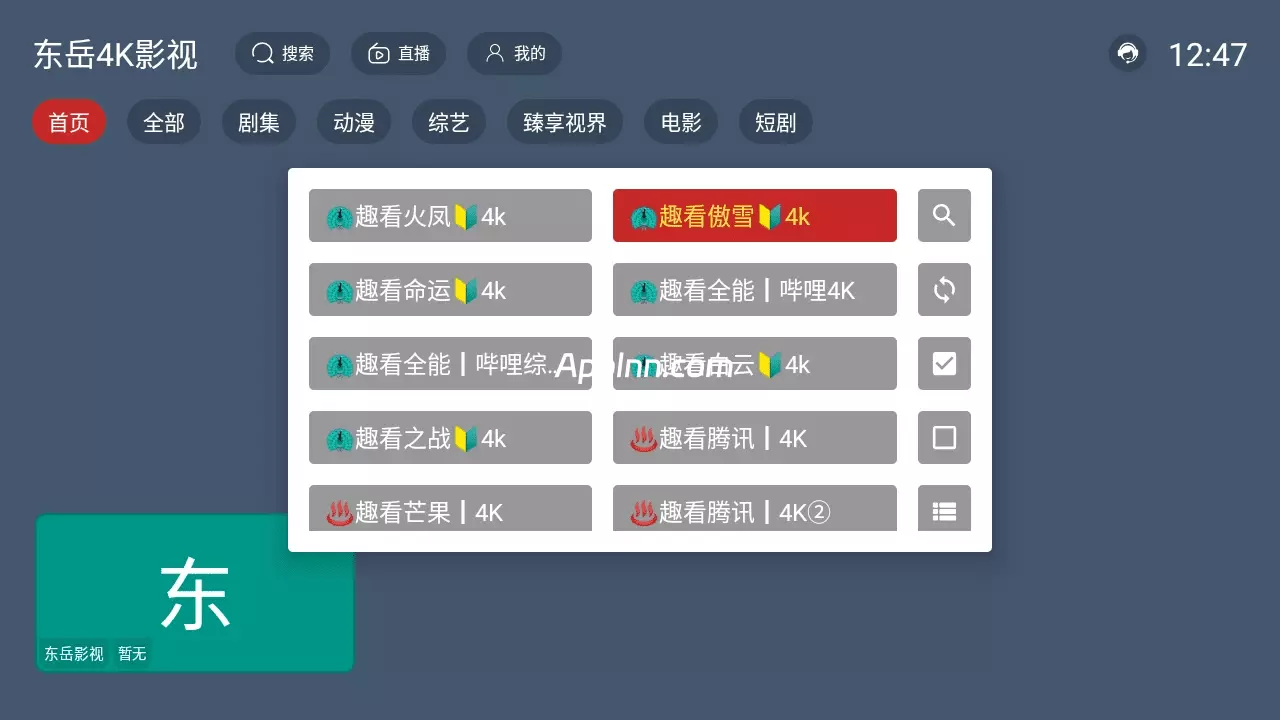Select source 趣看腾讯丨4K②
Image resolution: width=1280 pixels, height=720 pixels.
[755, 509]
